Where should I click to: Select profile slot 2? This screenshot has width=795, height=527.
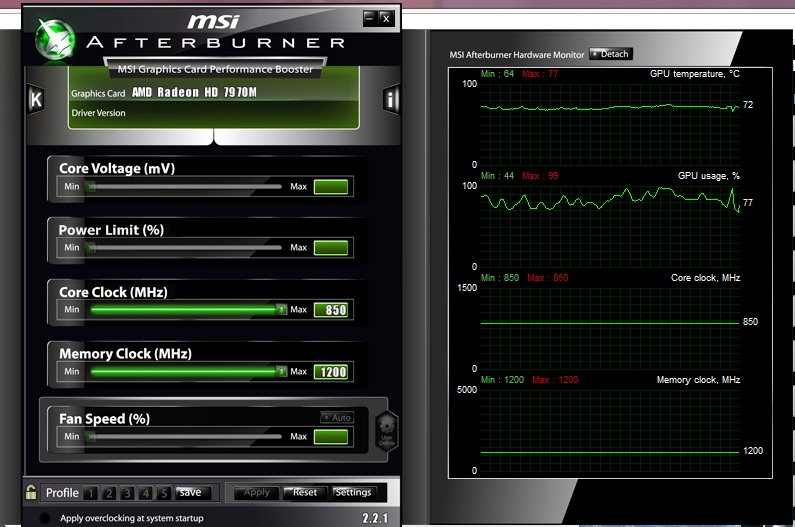point(109,493)
